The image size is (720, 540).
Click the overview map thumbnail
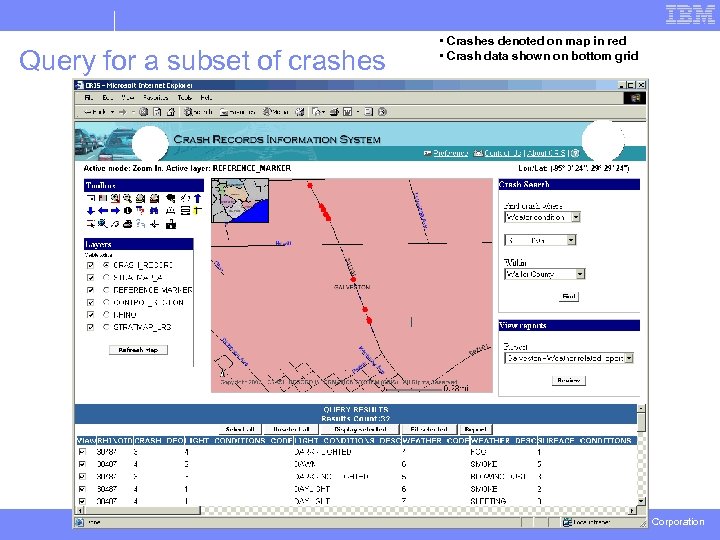click(x=240, y=201)
